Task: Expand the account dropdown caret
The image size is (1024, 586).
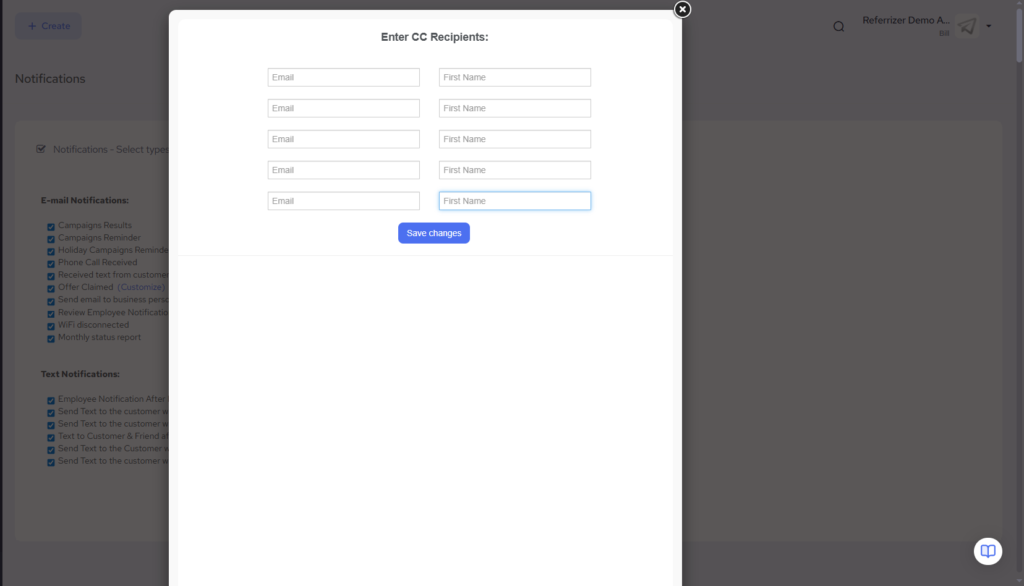Action: (x=989, y=26)
